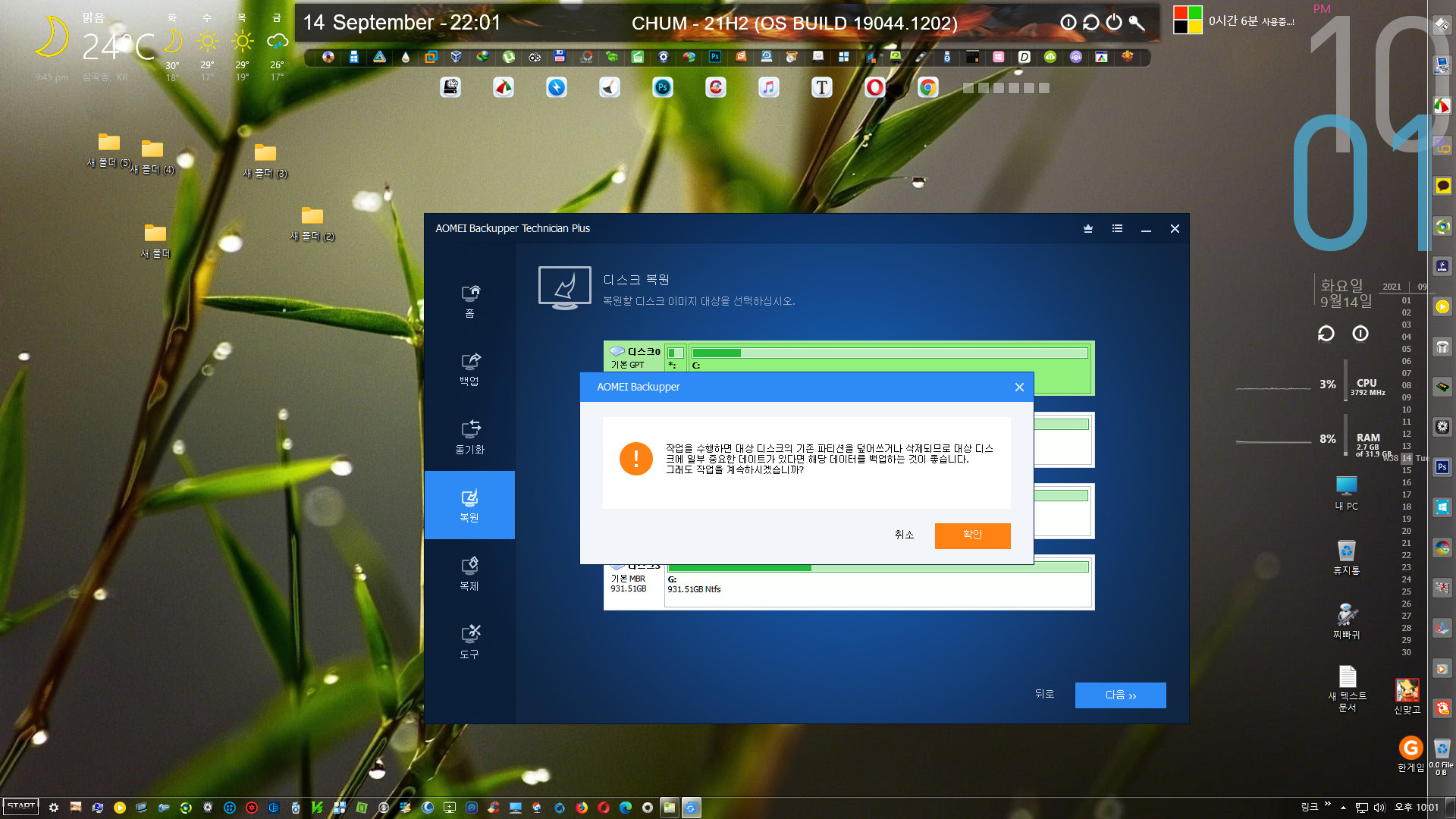
Task: Open the 동기화 (Sync) sidebar section
Action: [469, 438]
